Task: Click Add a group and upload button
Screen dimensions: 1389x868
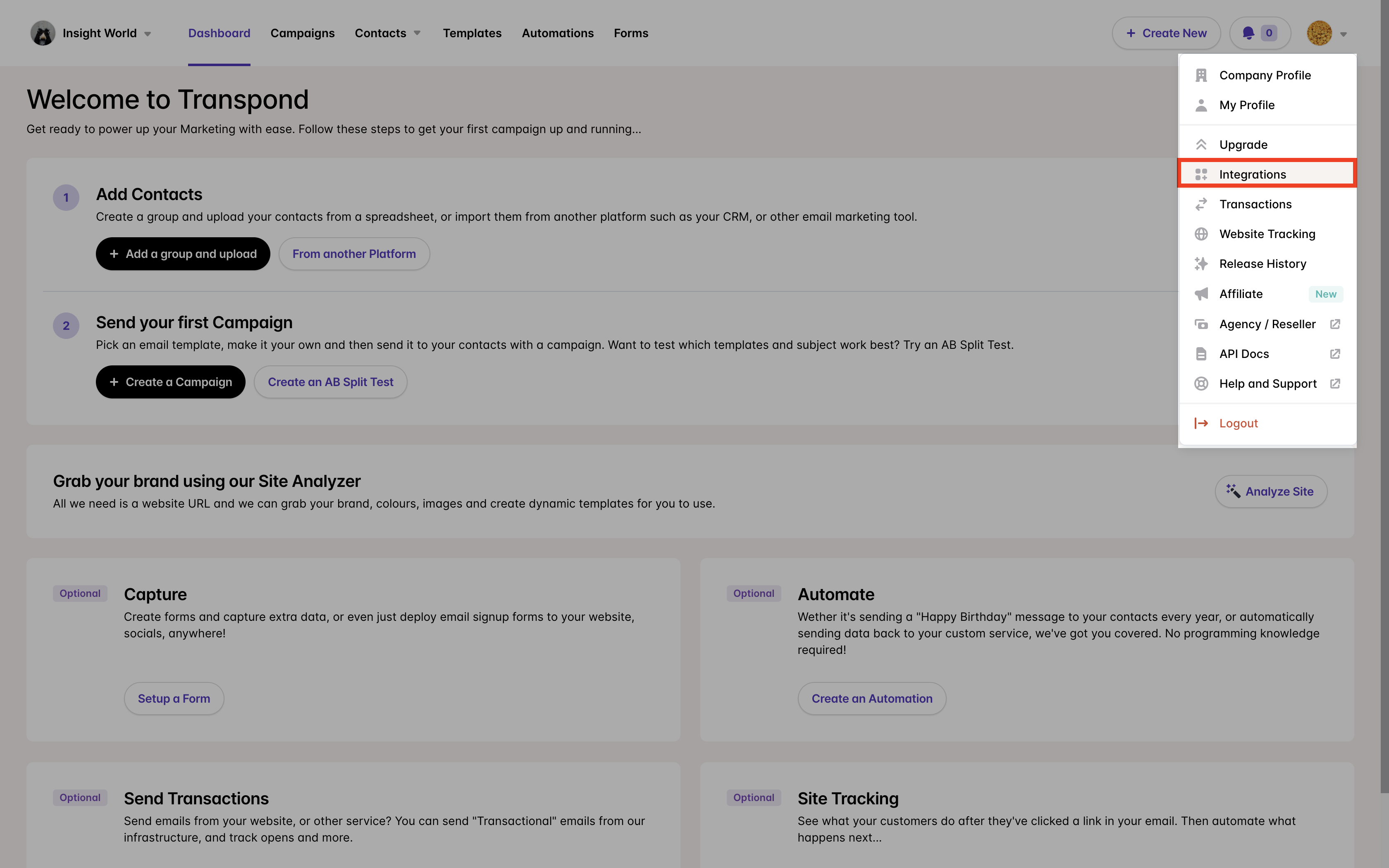Action: coord(183,254)
